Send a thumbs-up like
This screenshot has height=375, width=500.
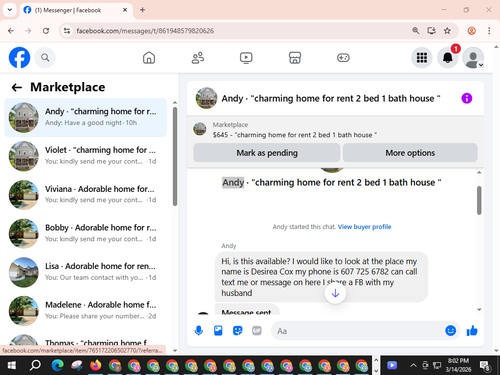(472, 331)
